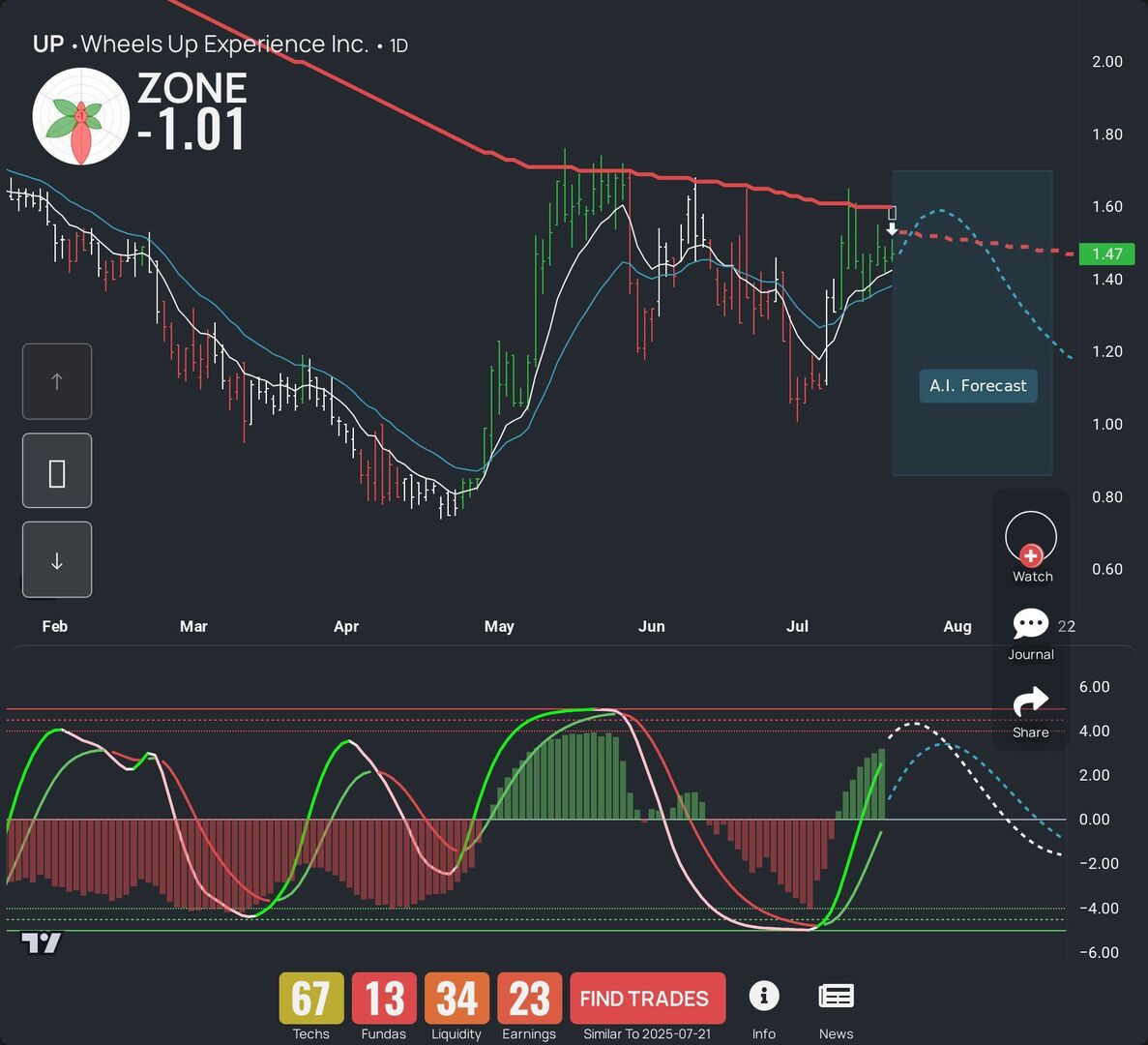
Task: Click the white down-arrow signal marker
Action: pyautogui.click(x=892, y=229)
